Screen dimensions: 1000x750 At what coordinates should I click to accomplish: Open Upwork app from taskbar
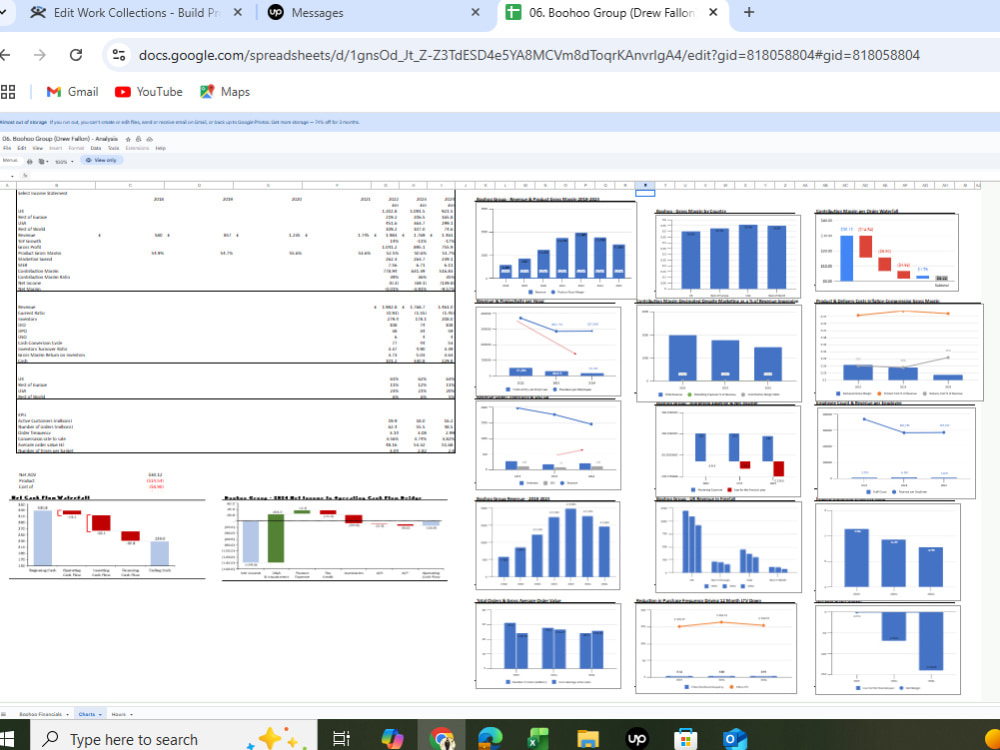click(636, 739)
